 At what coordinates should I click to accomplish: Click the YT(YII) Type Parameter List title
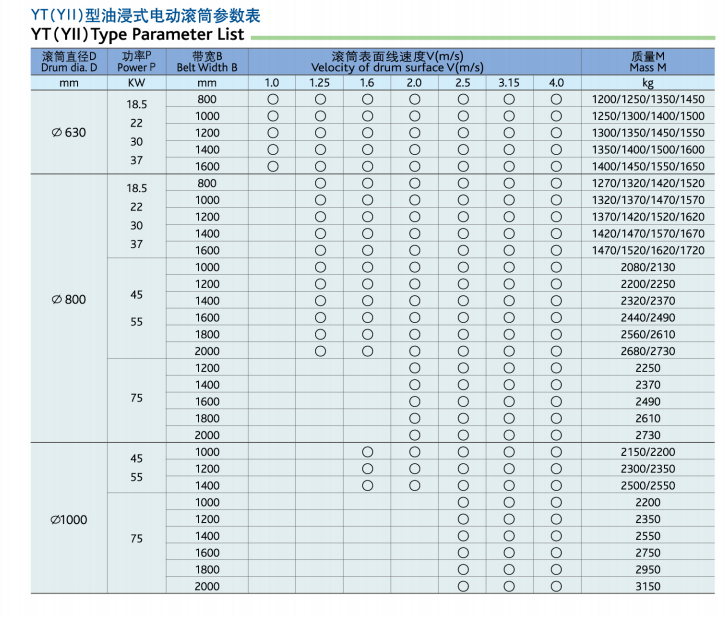pyautogui.click(x=124, y=33)
